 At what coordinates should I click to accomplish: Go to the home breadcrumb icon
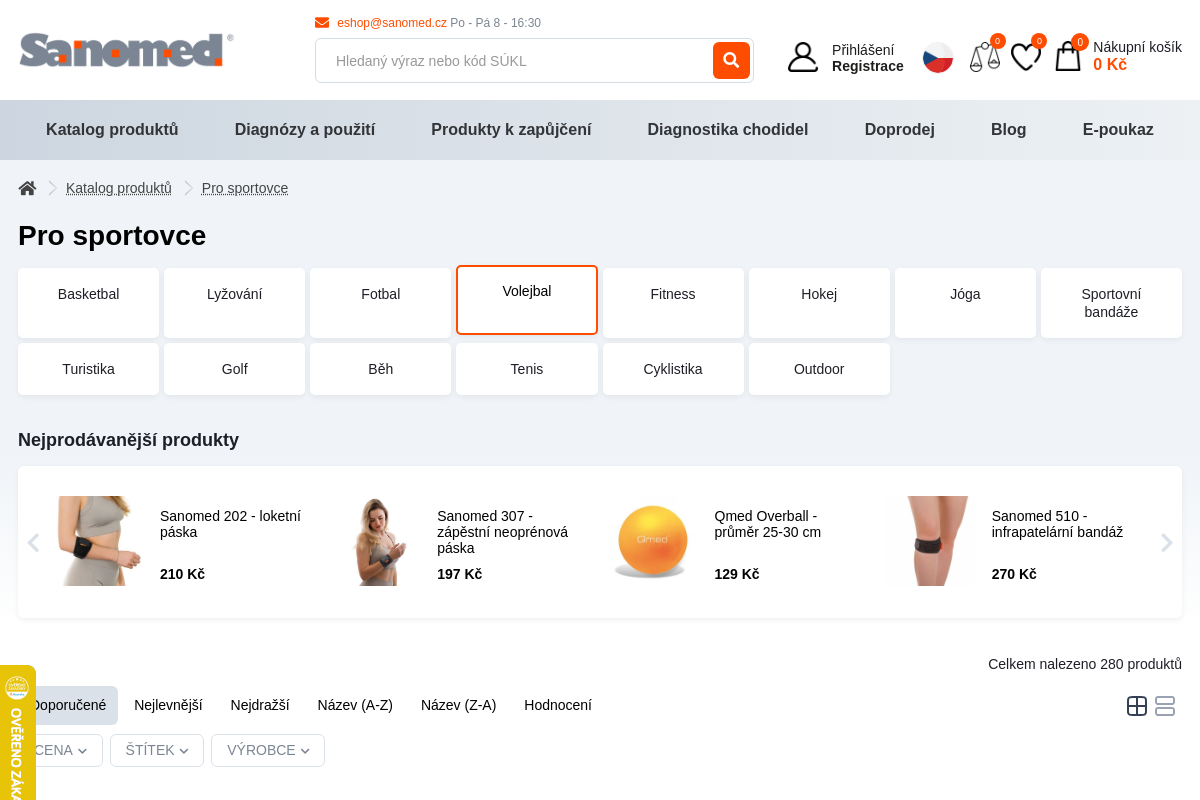(x=27, y=188)
